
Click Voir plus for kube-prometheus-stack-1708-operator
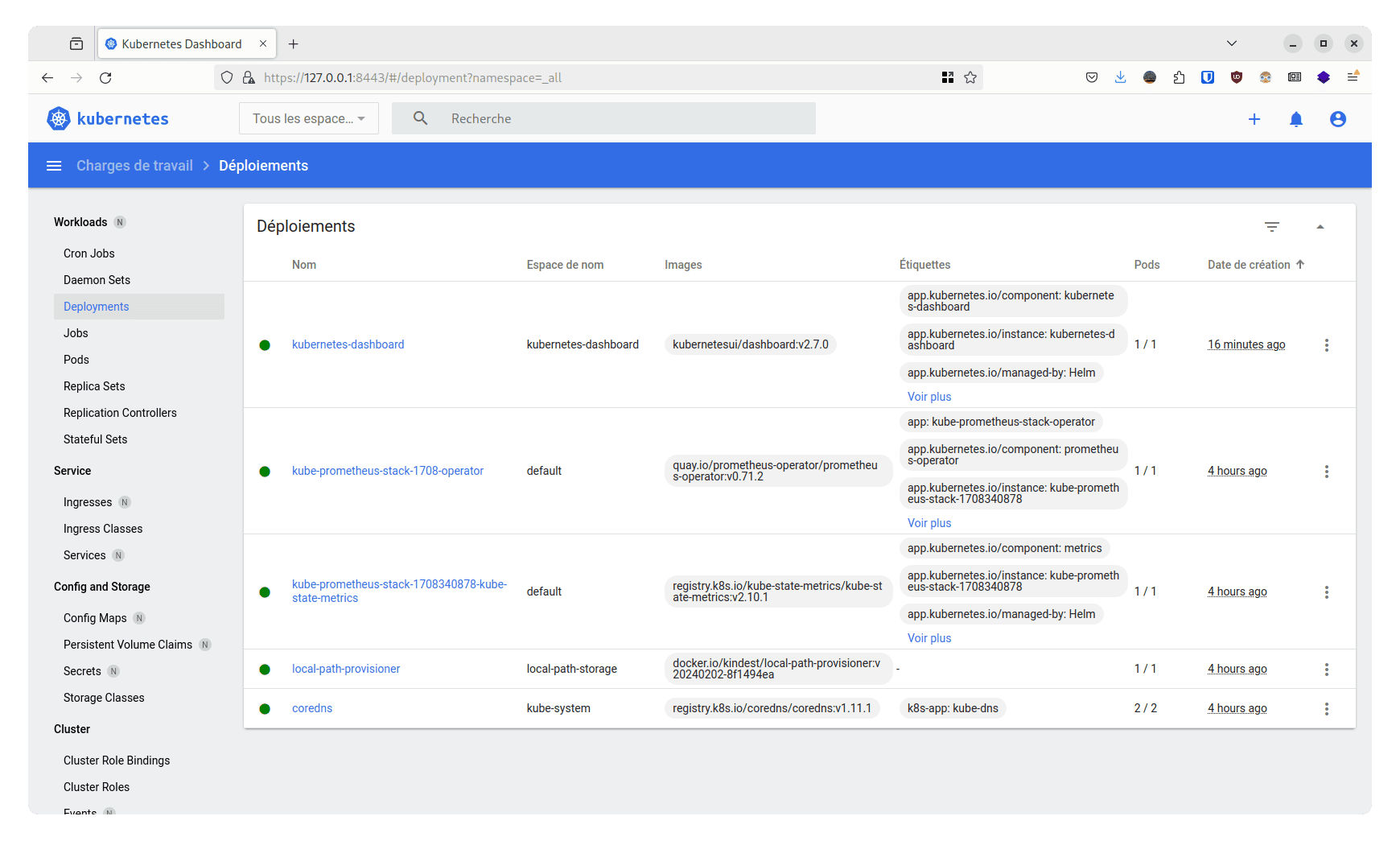coord(929,522)
